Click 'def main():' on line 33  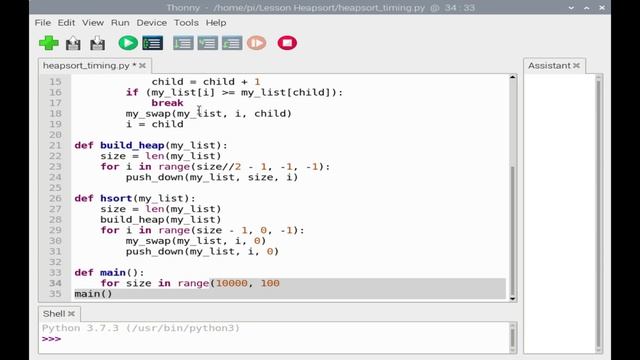[109, 273]
